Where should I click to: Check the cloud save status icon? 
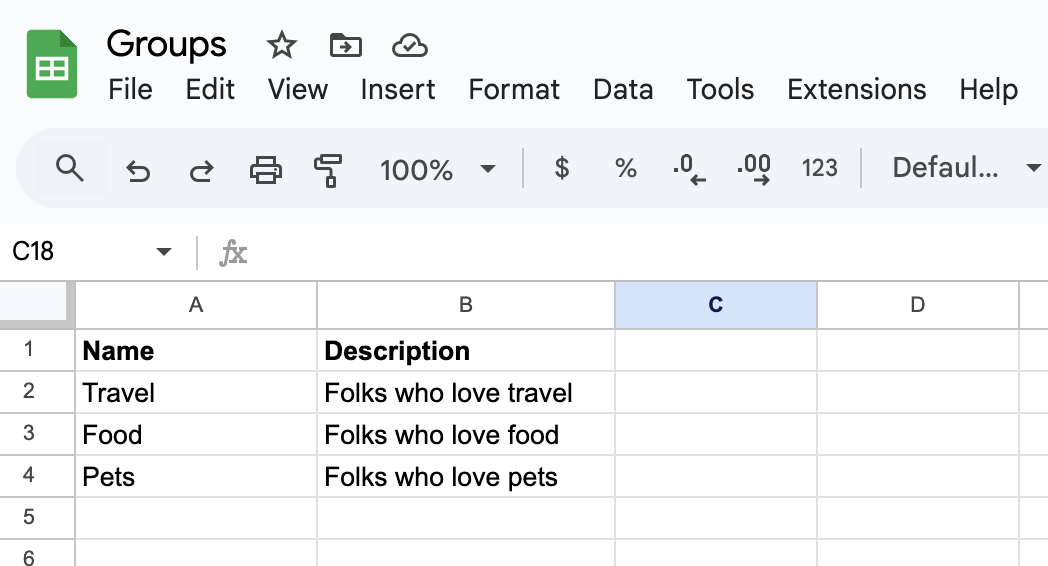[410, 45]
